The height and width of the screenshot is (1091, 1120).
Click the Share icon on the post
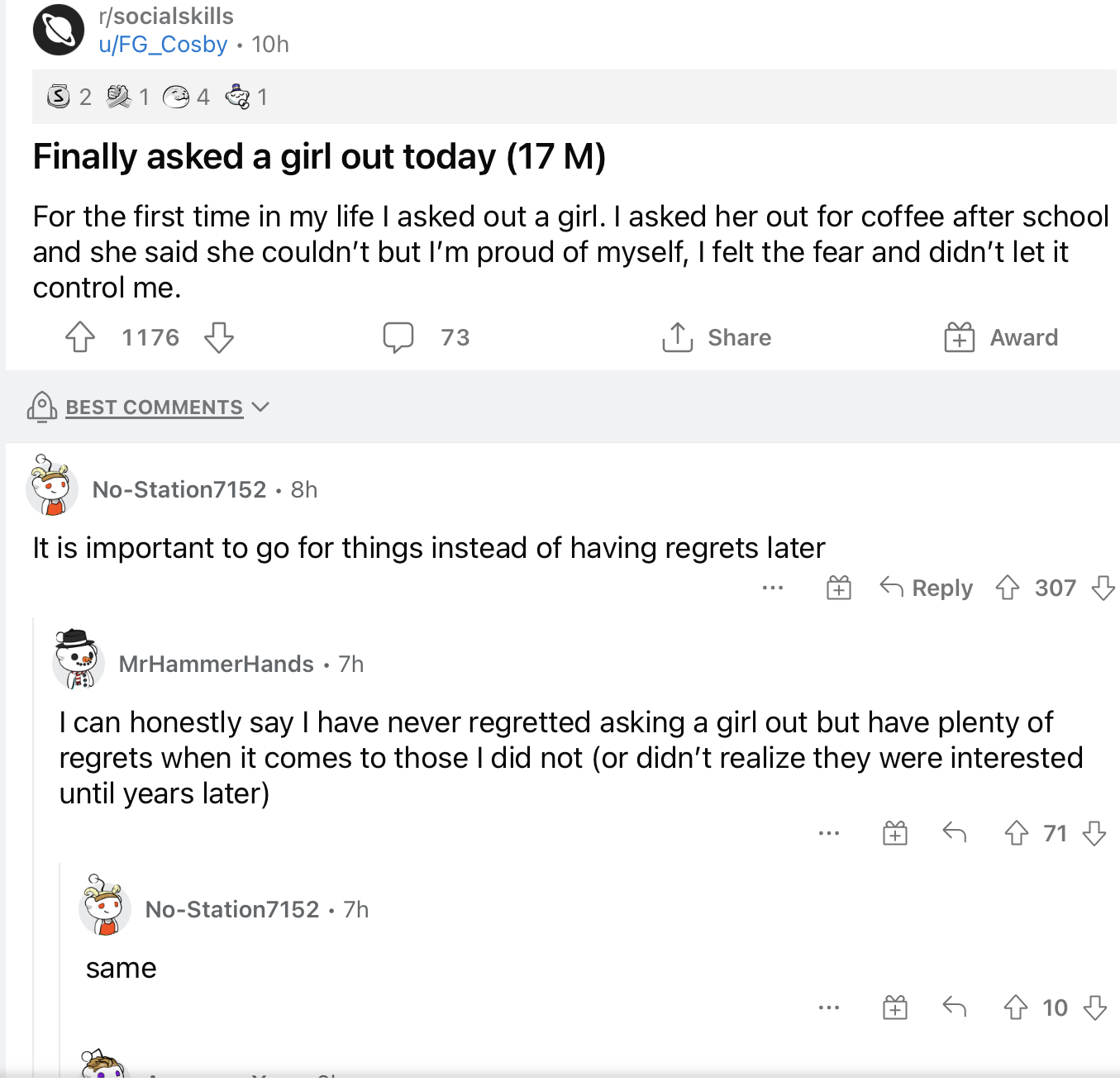click(678, 336)
